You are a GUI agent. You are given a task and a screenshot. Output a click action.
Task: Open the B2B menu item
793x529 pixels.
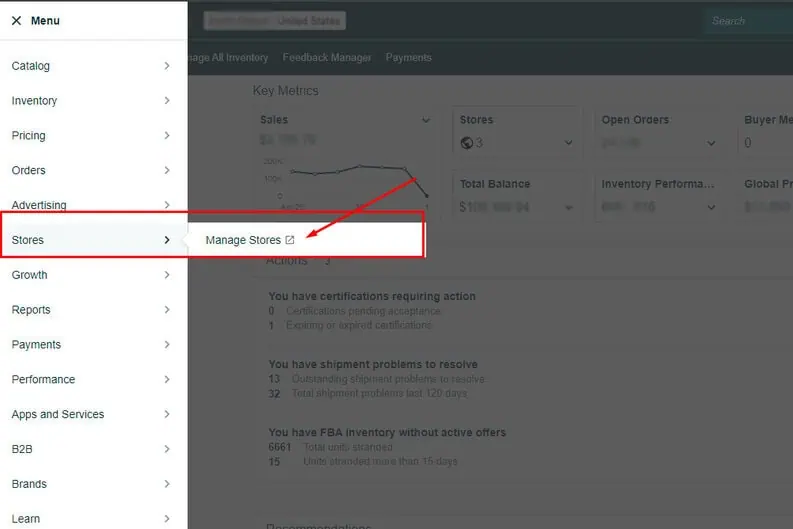point(94,449)
